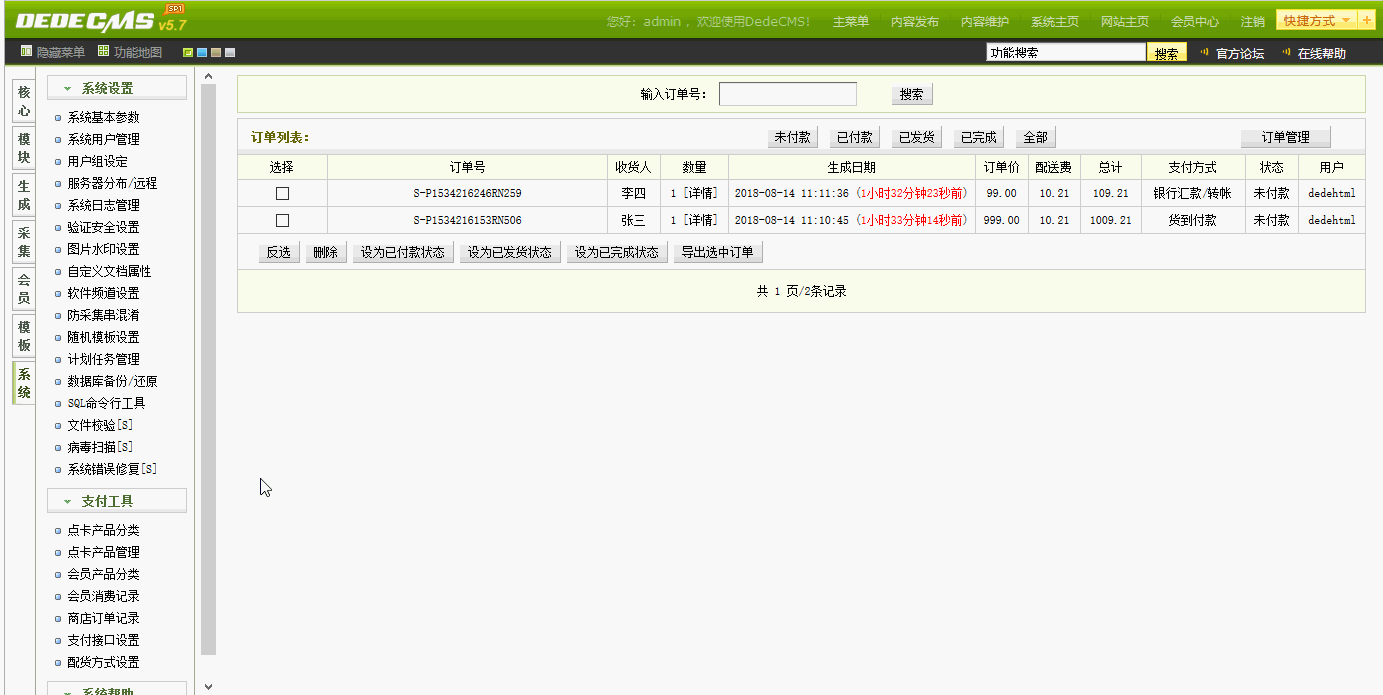The height and width of the screenshot is (695, 1383).
Task: Switch orders view to 已付款 tab
Action: [x=853, y=137]
